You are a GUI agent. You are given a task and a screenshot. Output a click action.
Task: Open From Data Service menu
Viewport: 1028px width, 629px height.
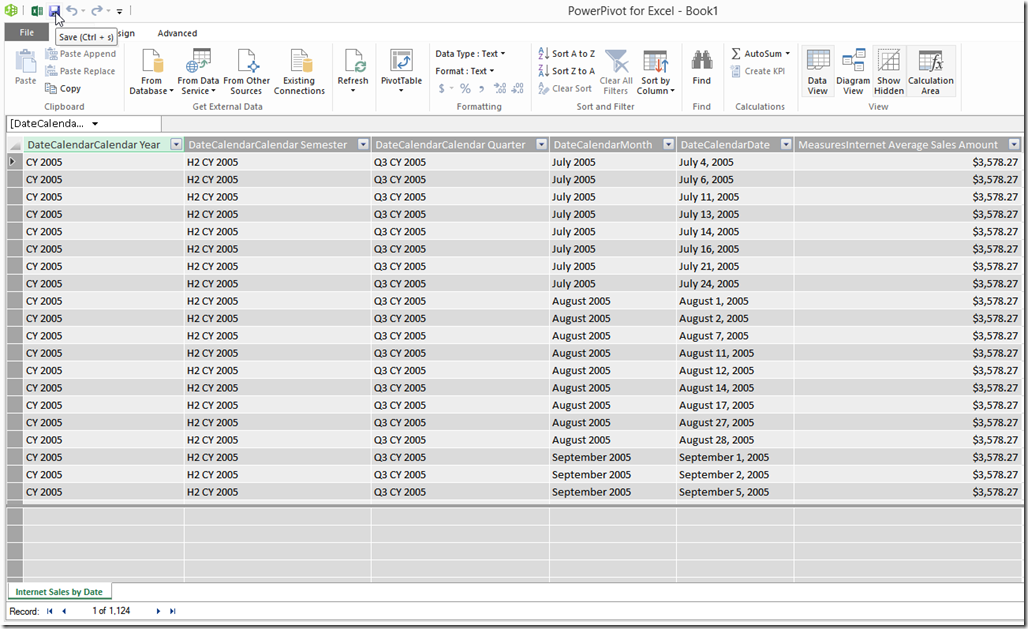click(198, 71)
